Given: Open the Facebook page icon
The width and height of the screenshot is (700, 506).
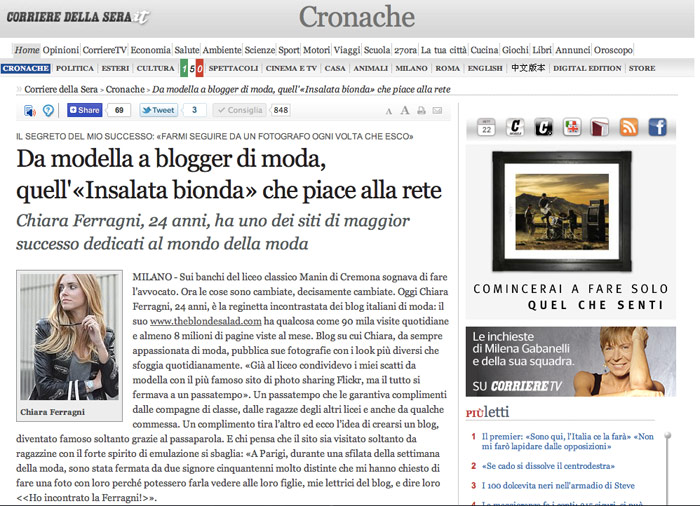Looking at the screenshot, I should (x=657, y=127).
